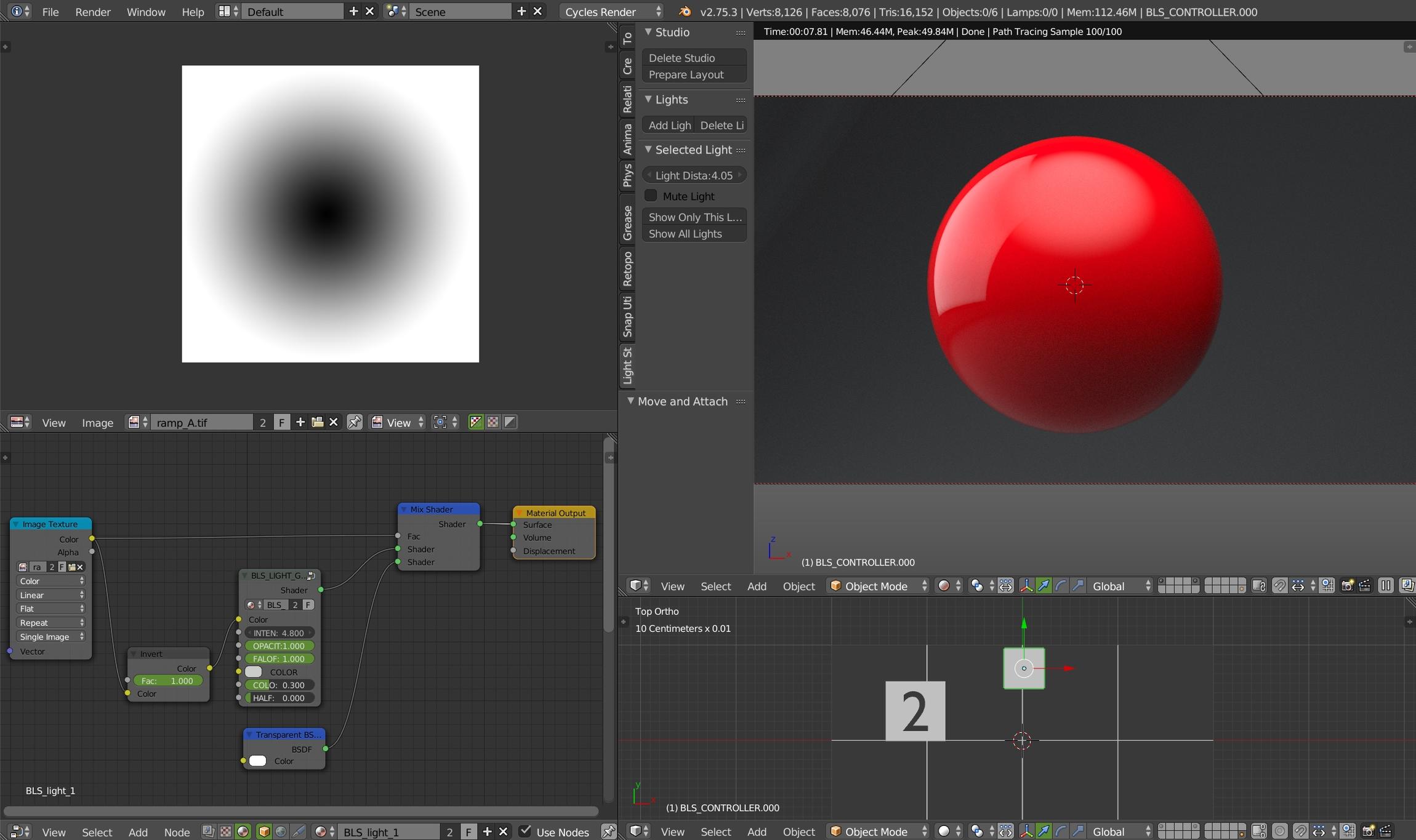Open the Linear interpolation dropdown on Image Texture
The width and height of the screenshot is (1416, 840).
51,594
